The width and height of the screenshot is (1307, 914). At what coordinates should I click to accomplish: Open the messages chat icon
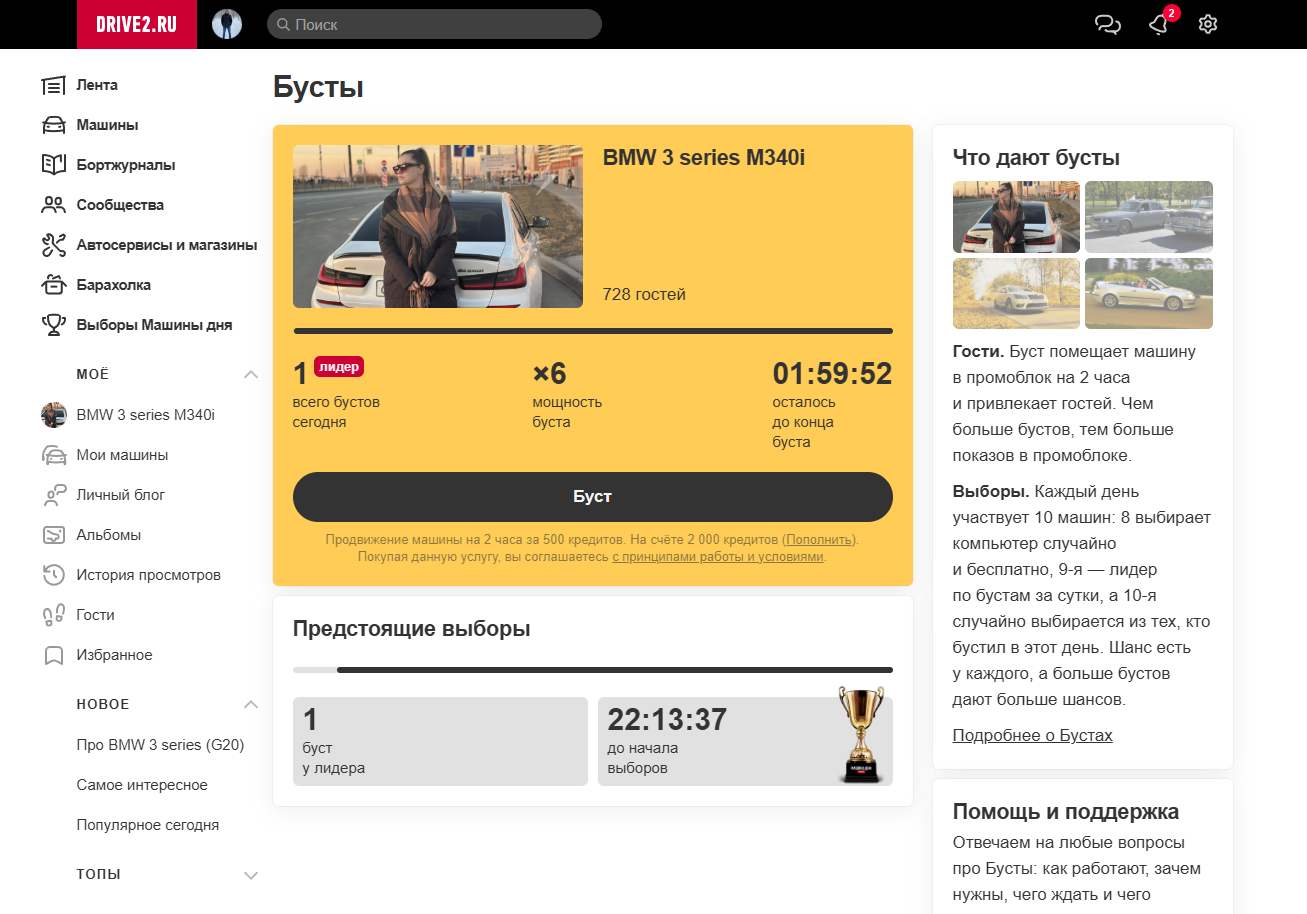coord(1108,25)
